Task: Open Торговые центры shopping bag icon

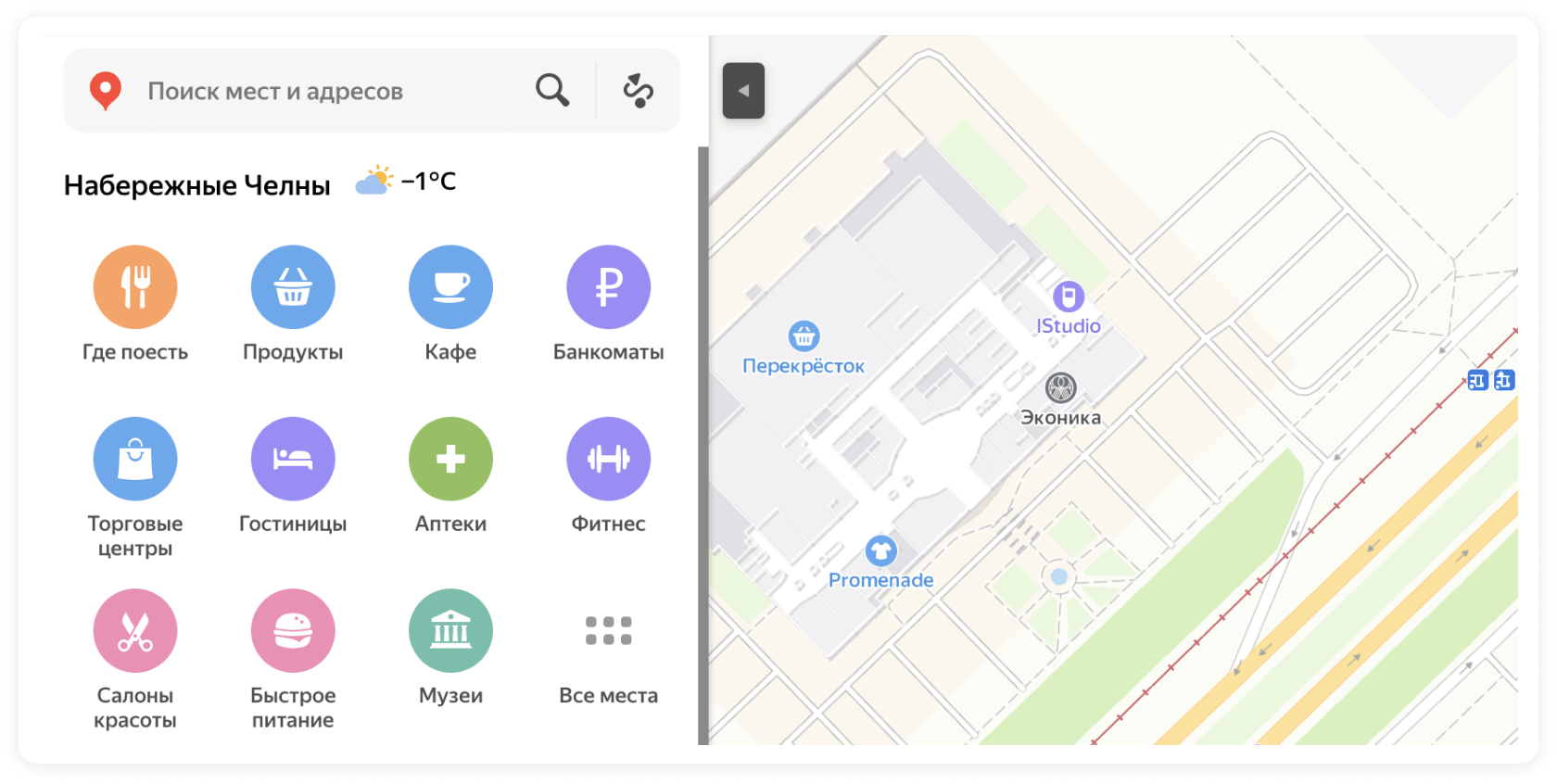Action: (135, 459)
